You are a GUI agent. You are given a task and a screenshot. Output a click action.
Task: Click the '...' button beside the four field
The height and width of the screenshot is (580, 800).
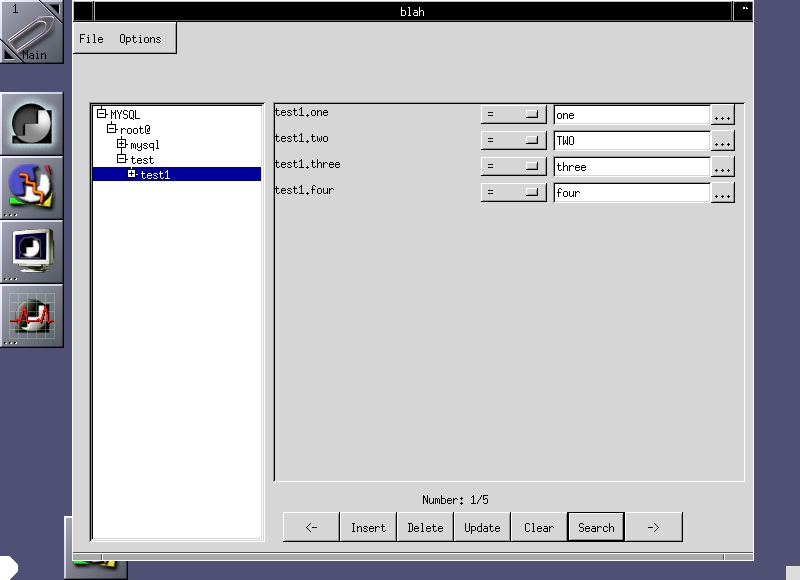click(x=722, y=193)
